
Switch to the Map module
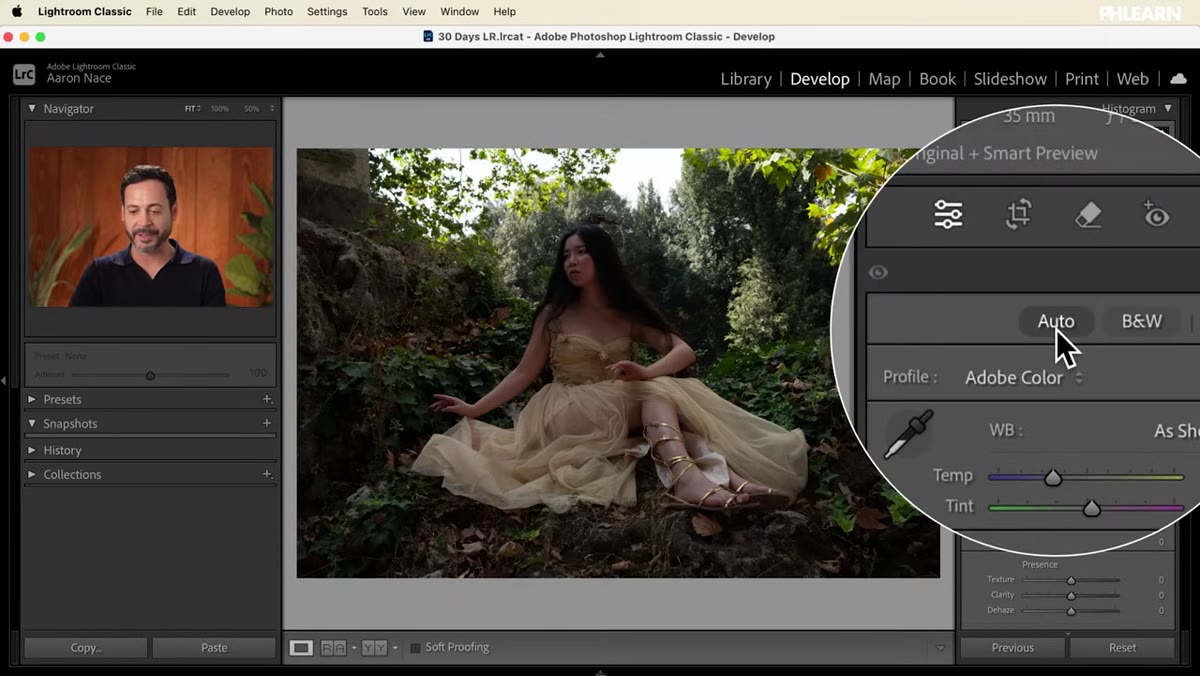point(884,79)
